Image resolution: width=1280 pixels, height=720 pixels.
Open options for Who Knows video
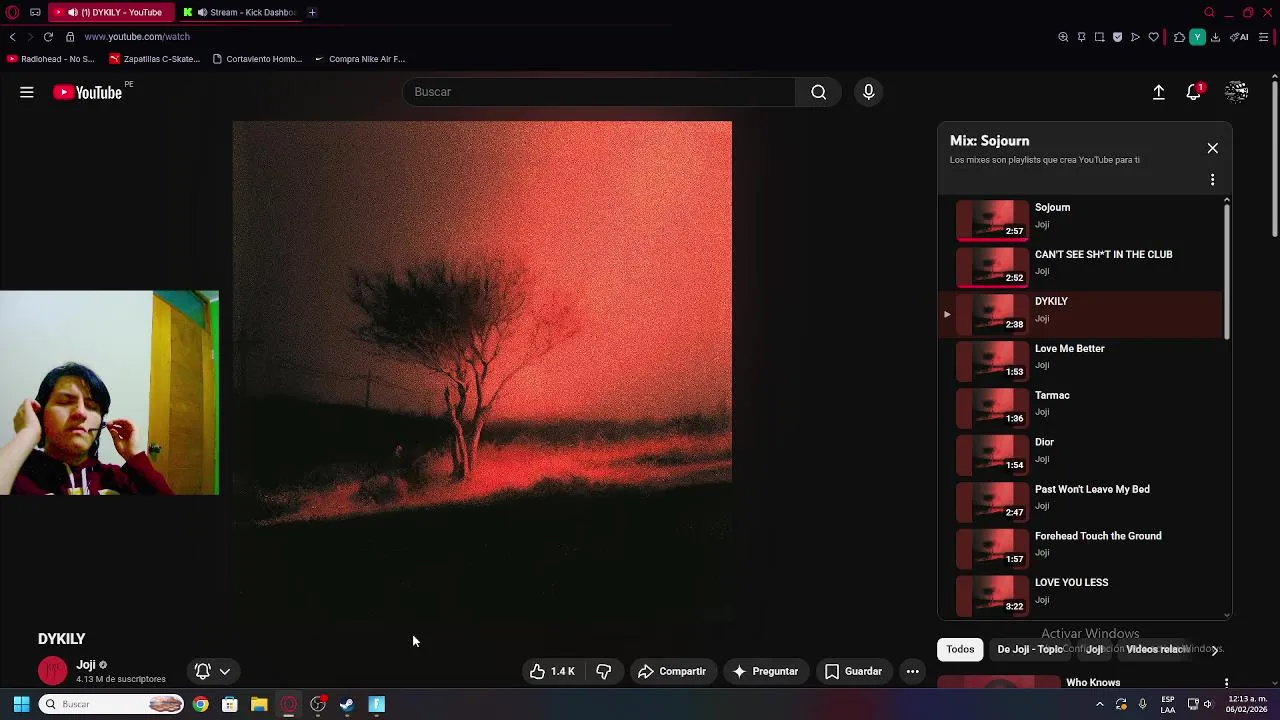point(1226,683)
